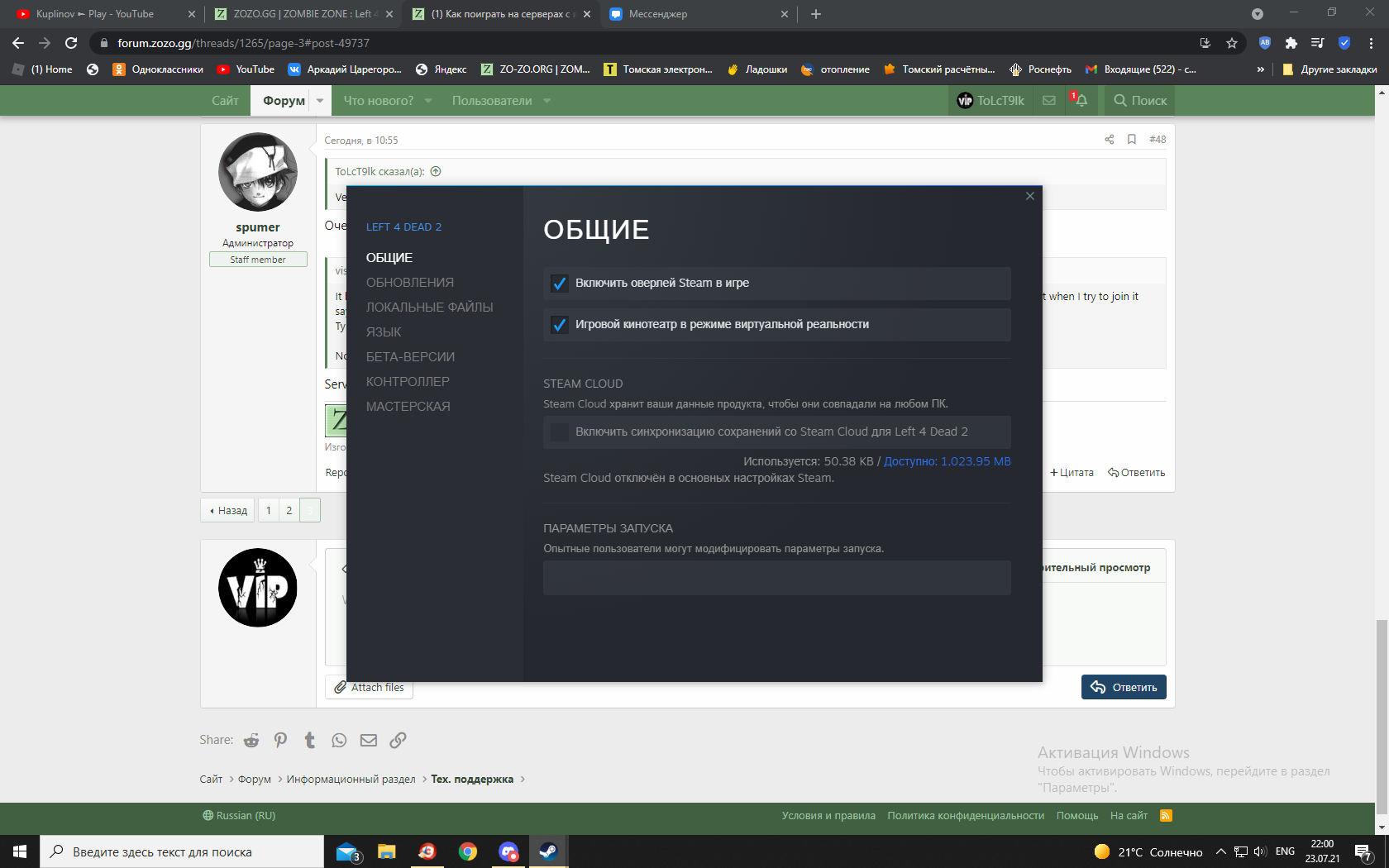Image resolution: width=1389 pixels, height=868 pixels.
Task: Switch to the БЕТА-ВЕРСИИ section
Action: 411,357
